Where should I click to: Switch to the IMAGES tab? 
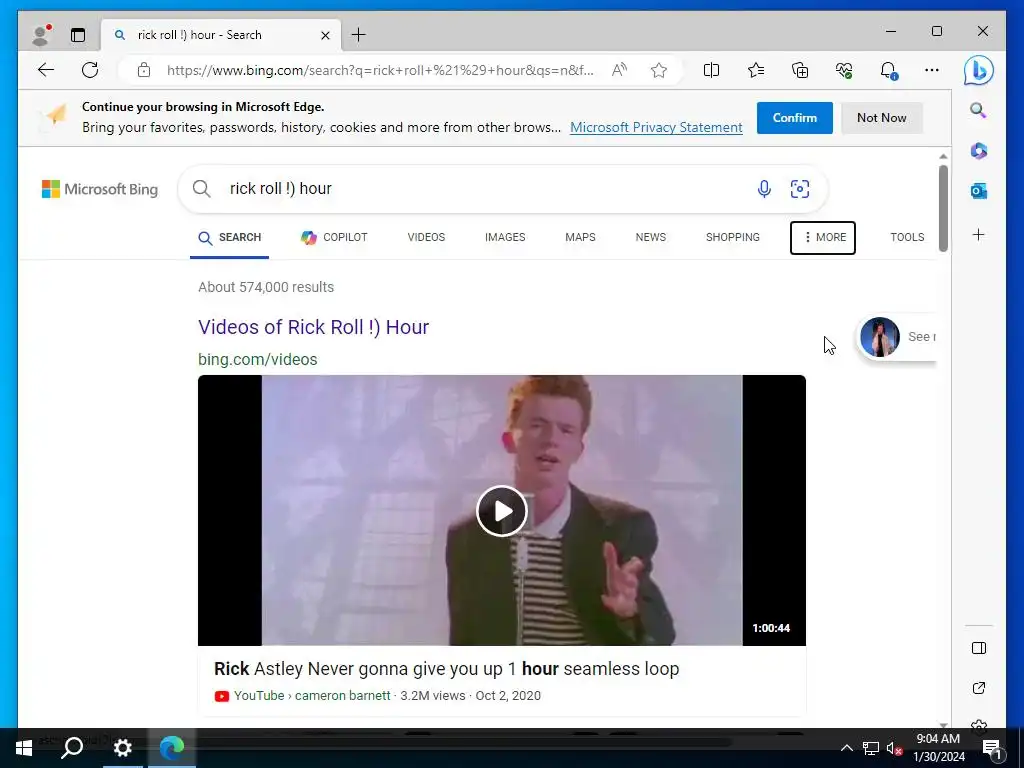click(505, 238)
